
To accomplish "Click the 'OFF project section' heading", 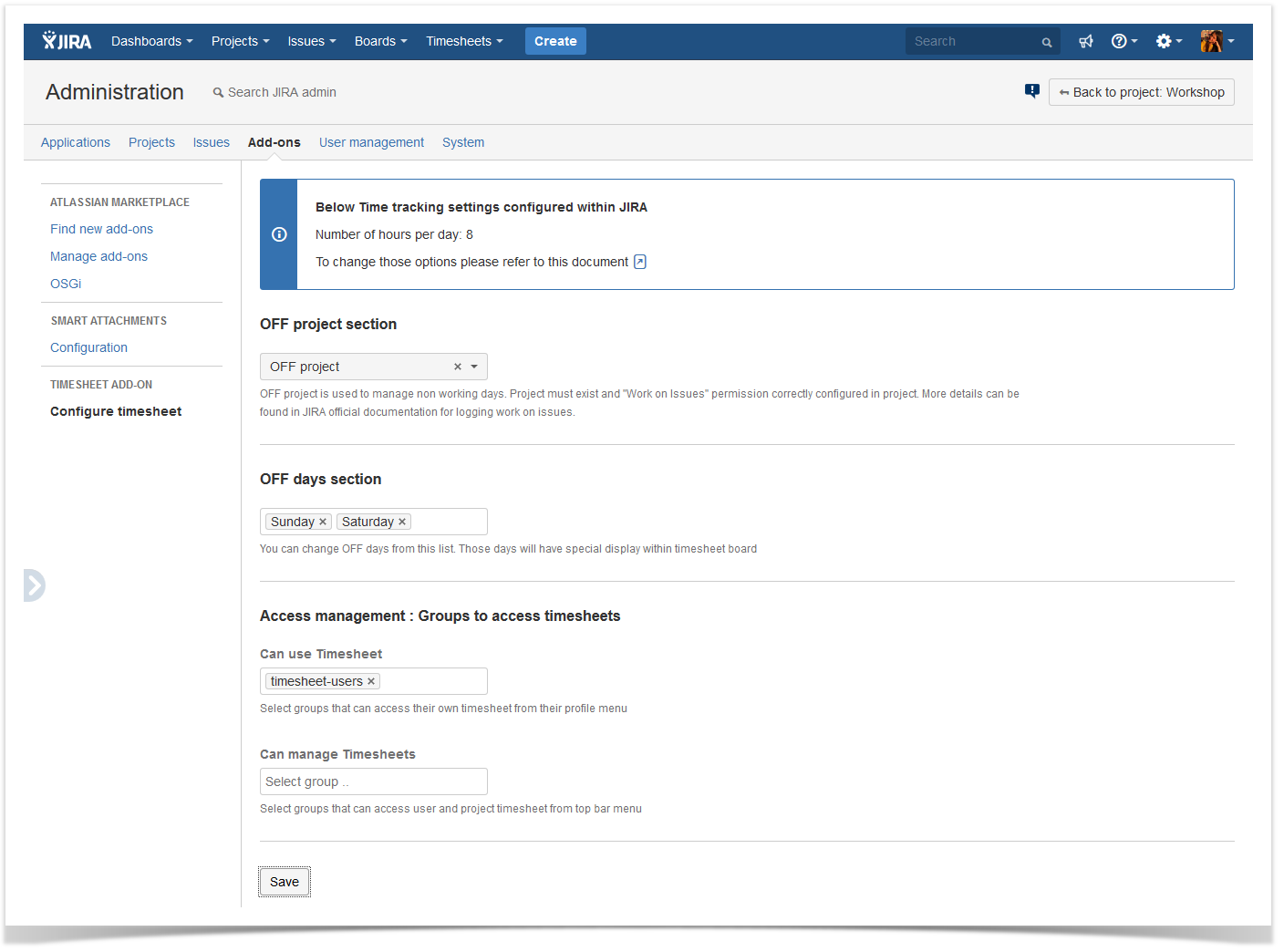I will [328, 324].
